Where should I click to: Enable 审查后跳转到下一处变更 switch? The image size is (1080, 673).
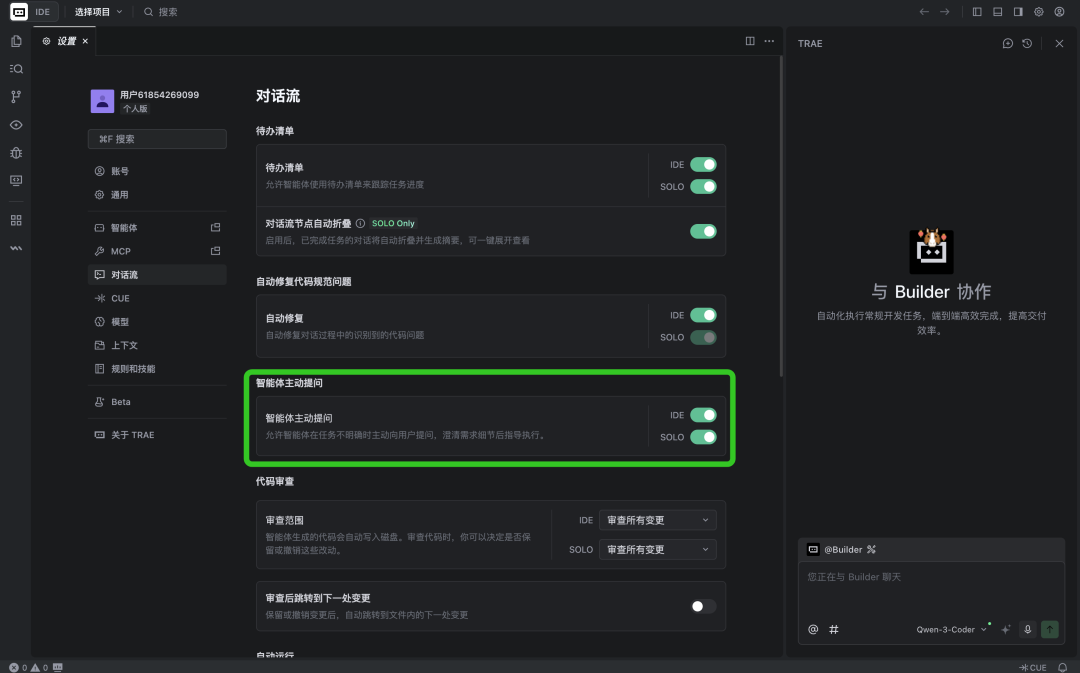(703, 607)
